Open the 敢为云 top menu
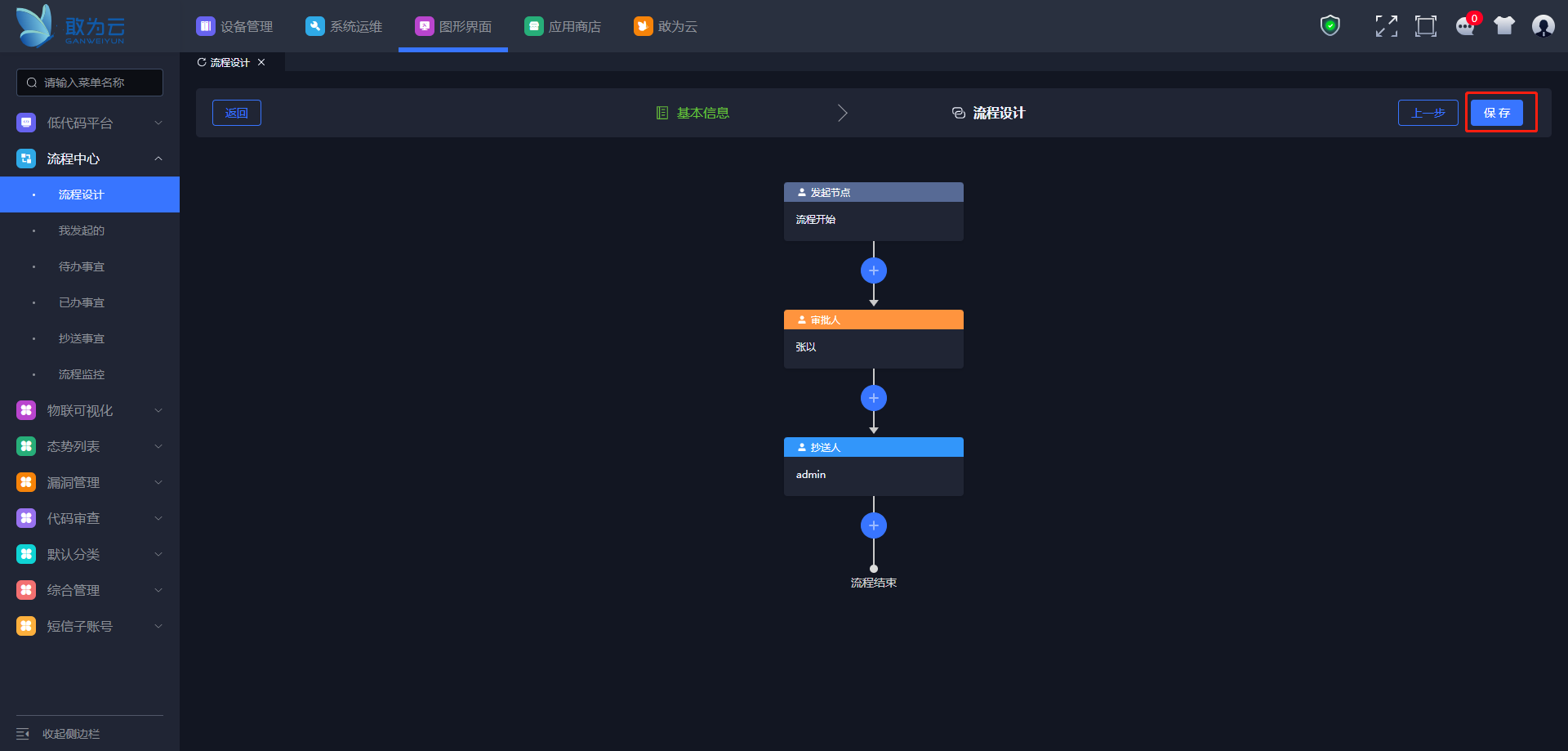The width and height of the screenshot is (1568, 751). coord(666,26)
